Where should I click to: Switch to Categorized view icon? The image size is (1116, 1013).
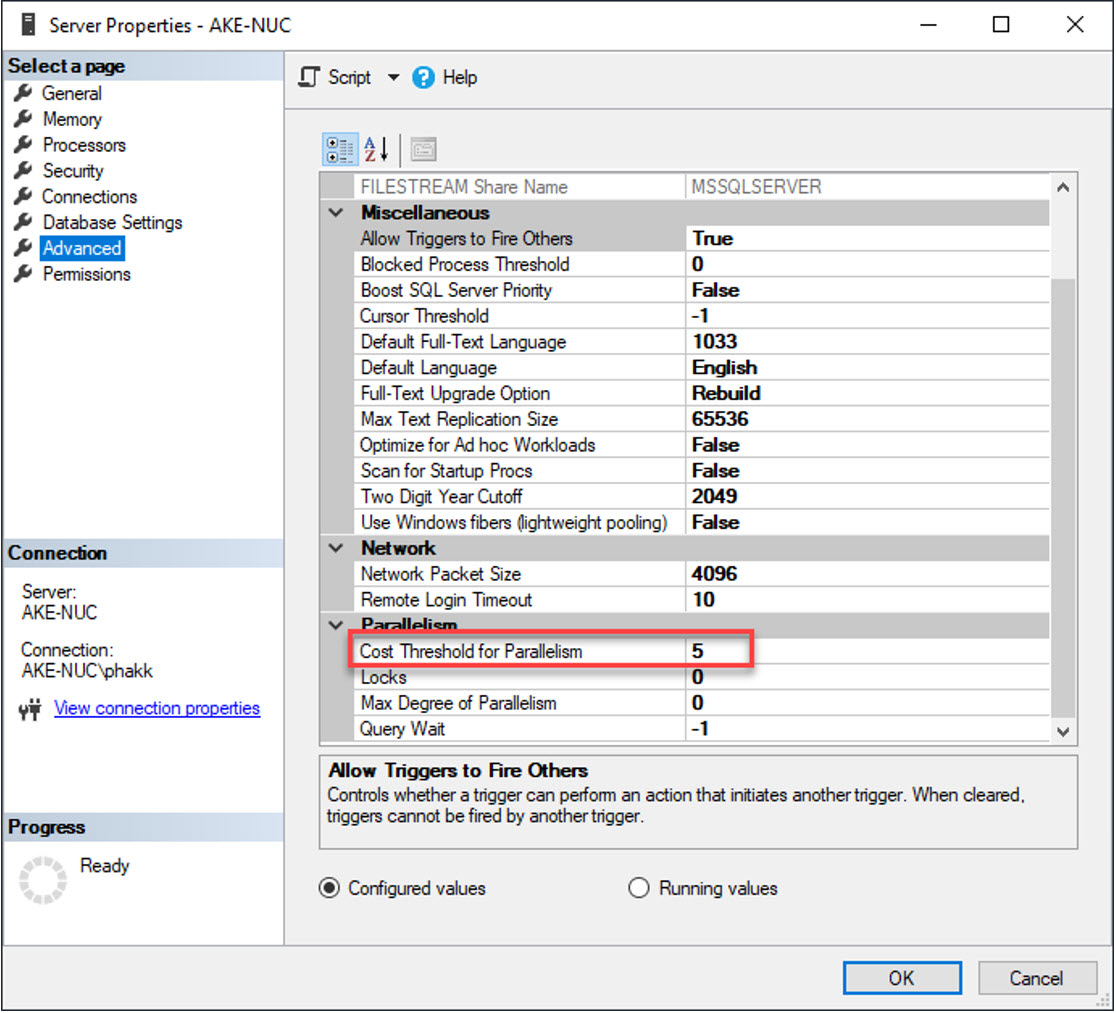339,150
